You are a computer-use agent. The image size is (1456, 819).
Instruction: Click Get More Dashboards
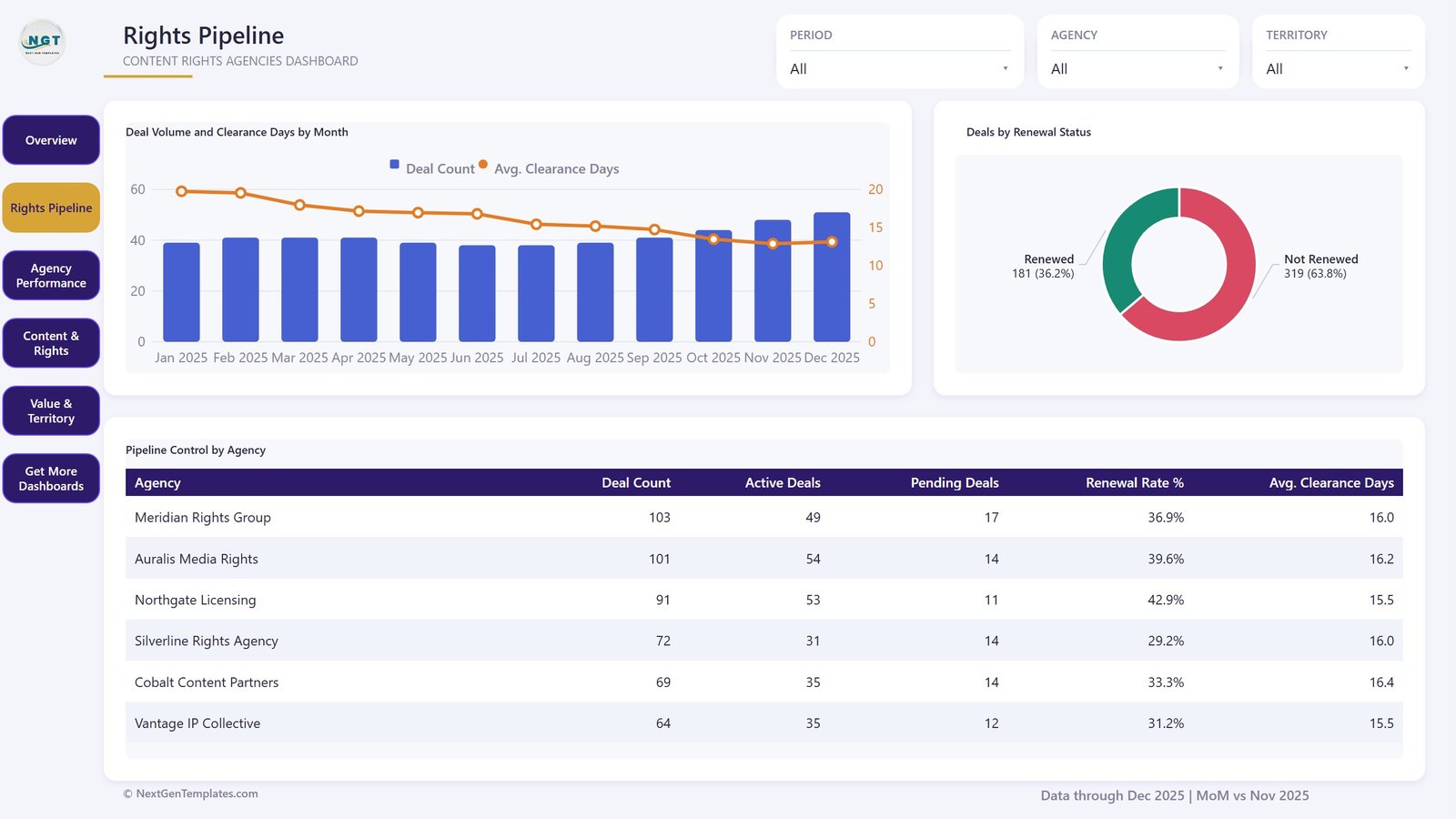tap(51, 479)
